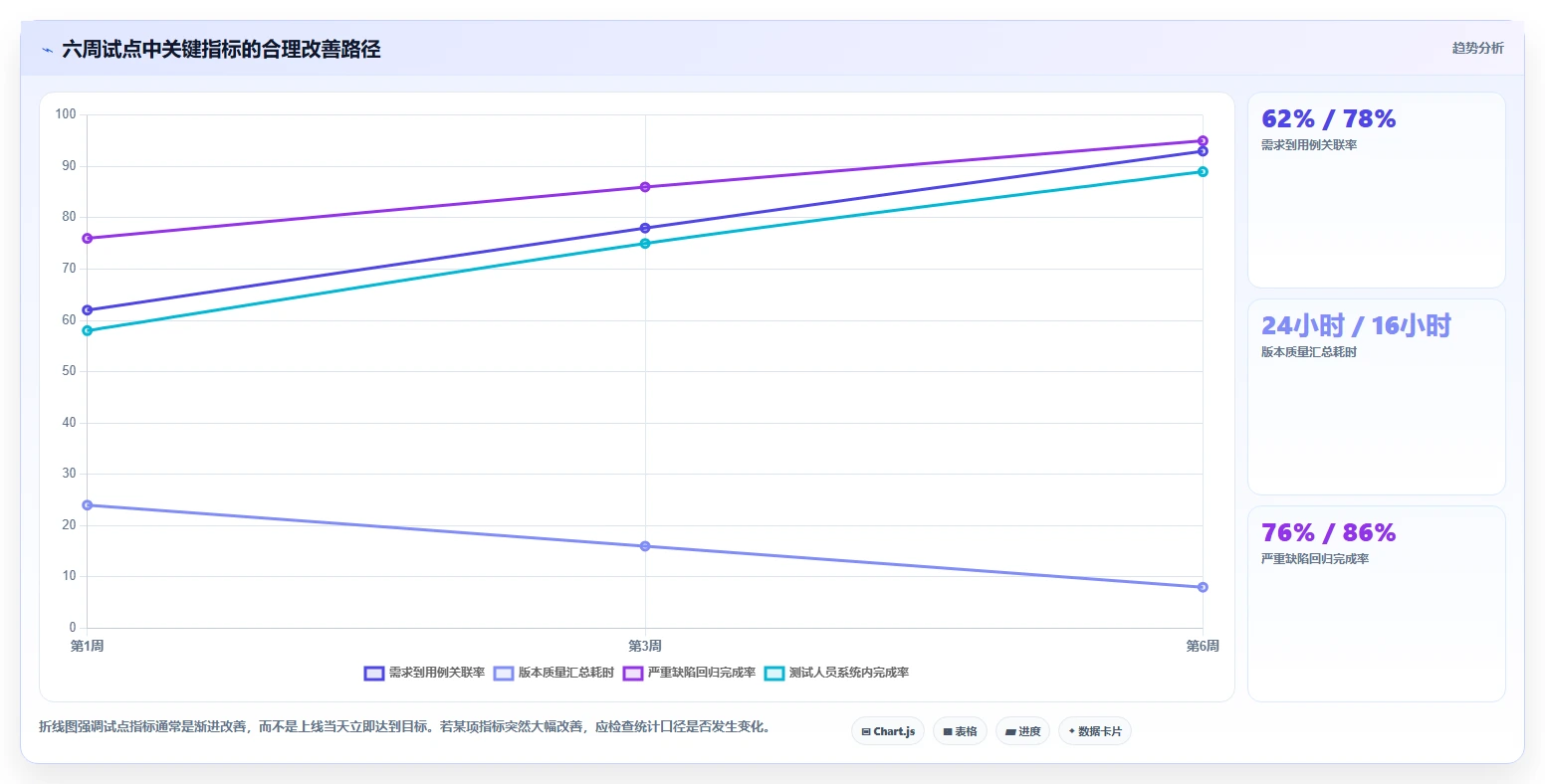This screenshot has height=784, width=1545.
Task: Click the 第6周 point of 需求到用例关联率 line
Action: point(1203,151)
